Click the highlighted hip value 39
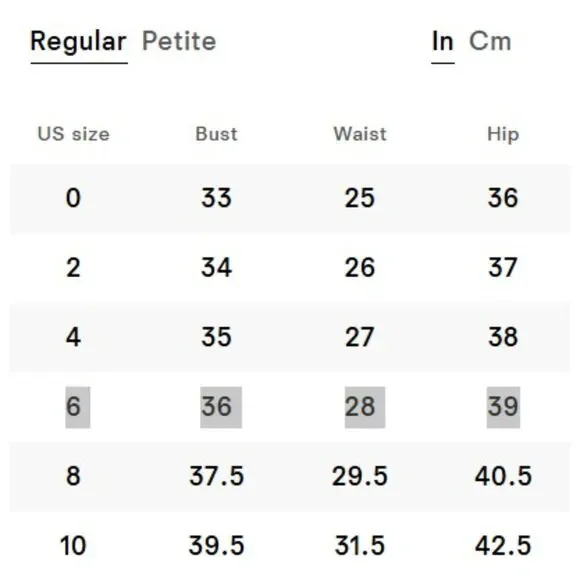Image resolution: width=580 pixels, height=580 pixels. [503, 407]
